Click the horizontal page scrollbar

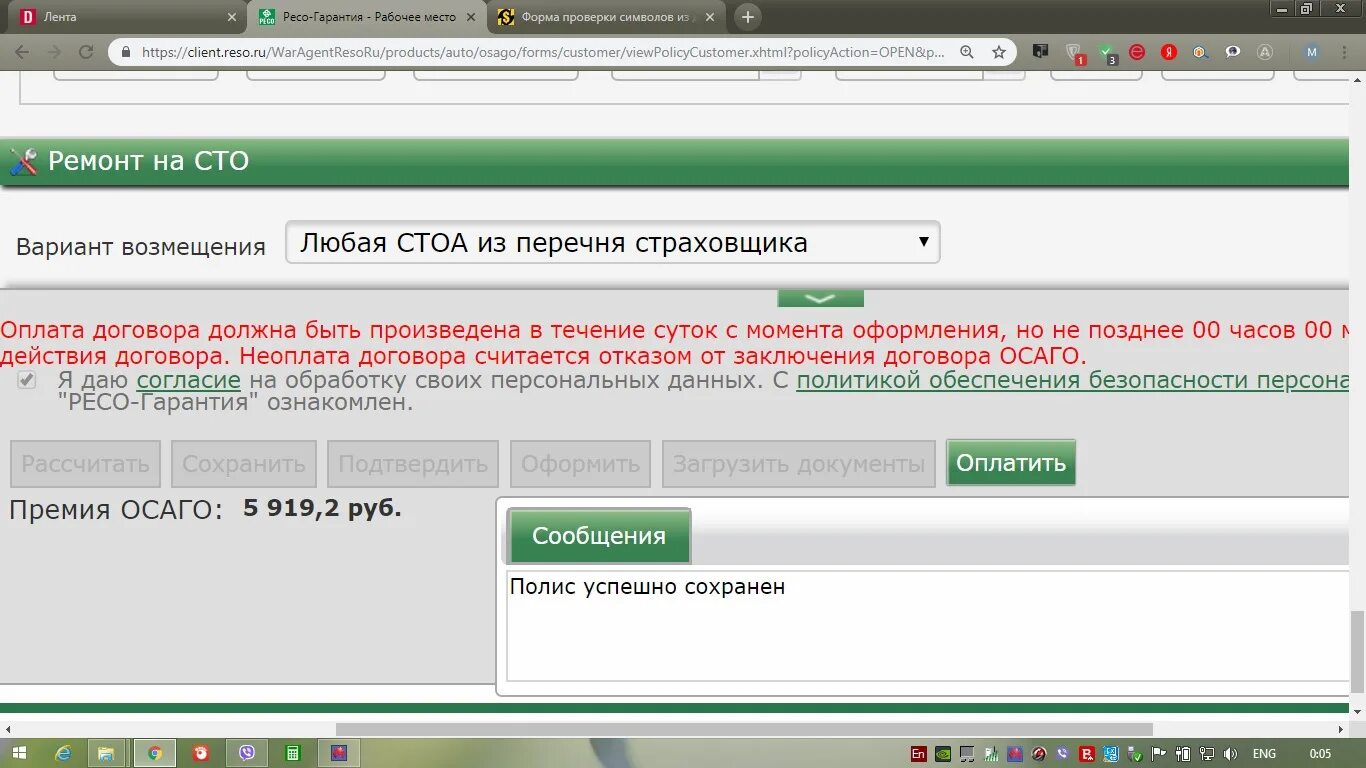point(744,729)
